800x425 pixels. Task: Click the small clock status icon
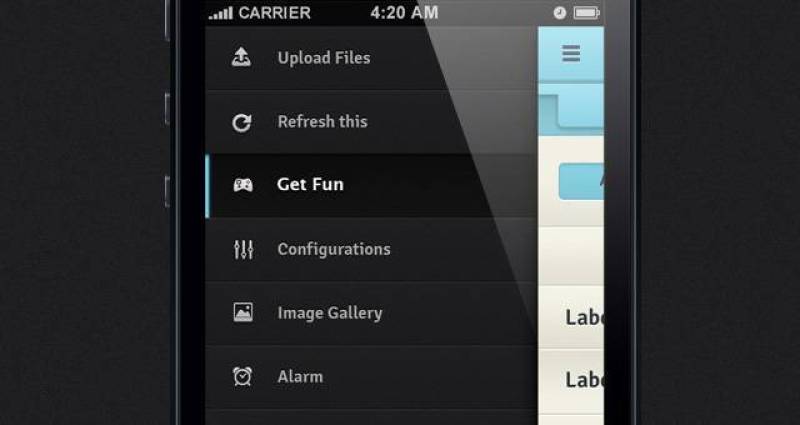point(559,13)
